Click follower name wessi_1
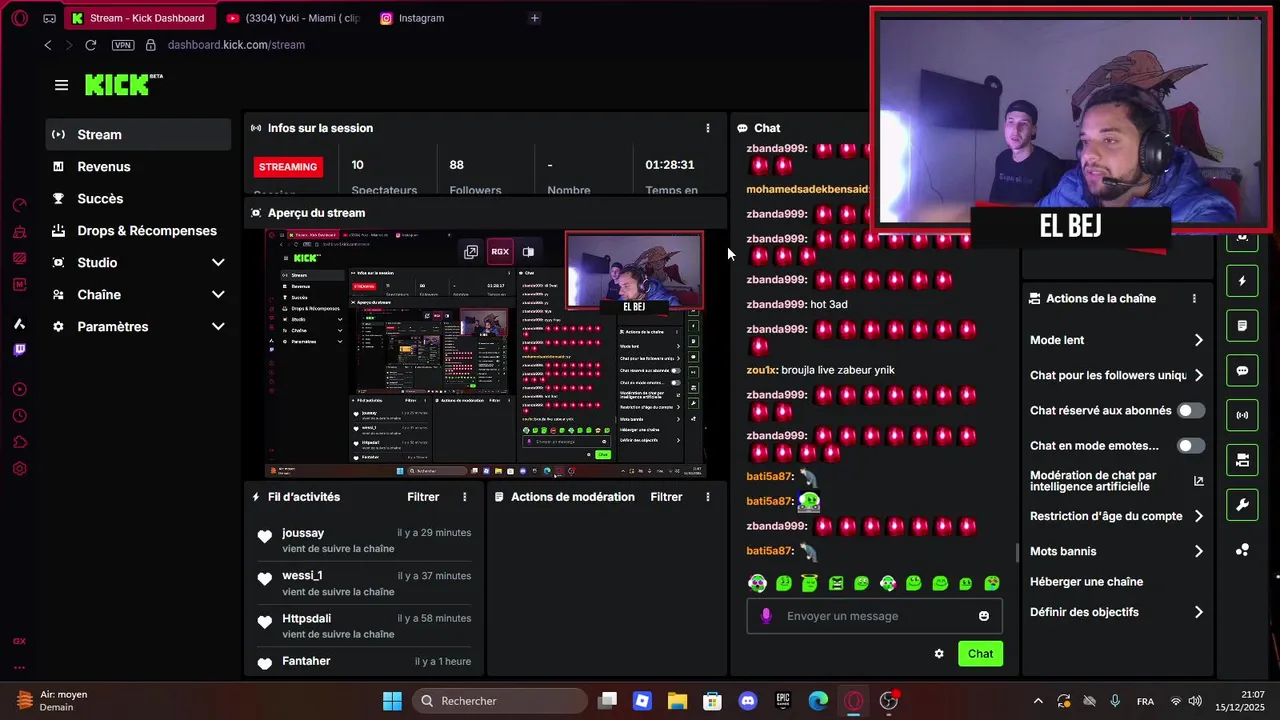1280x720 pixels. tap(302, 576)
